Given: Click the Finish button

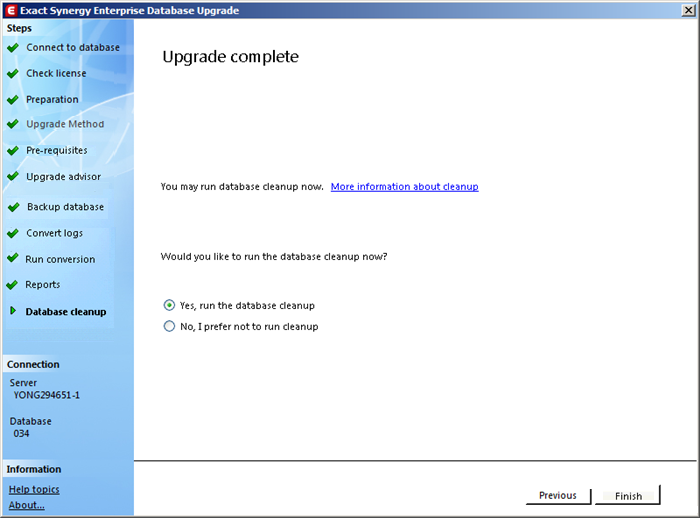Looking at the screenshot, I should (x=628, y=496).
